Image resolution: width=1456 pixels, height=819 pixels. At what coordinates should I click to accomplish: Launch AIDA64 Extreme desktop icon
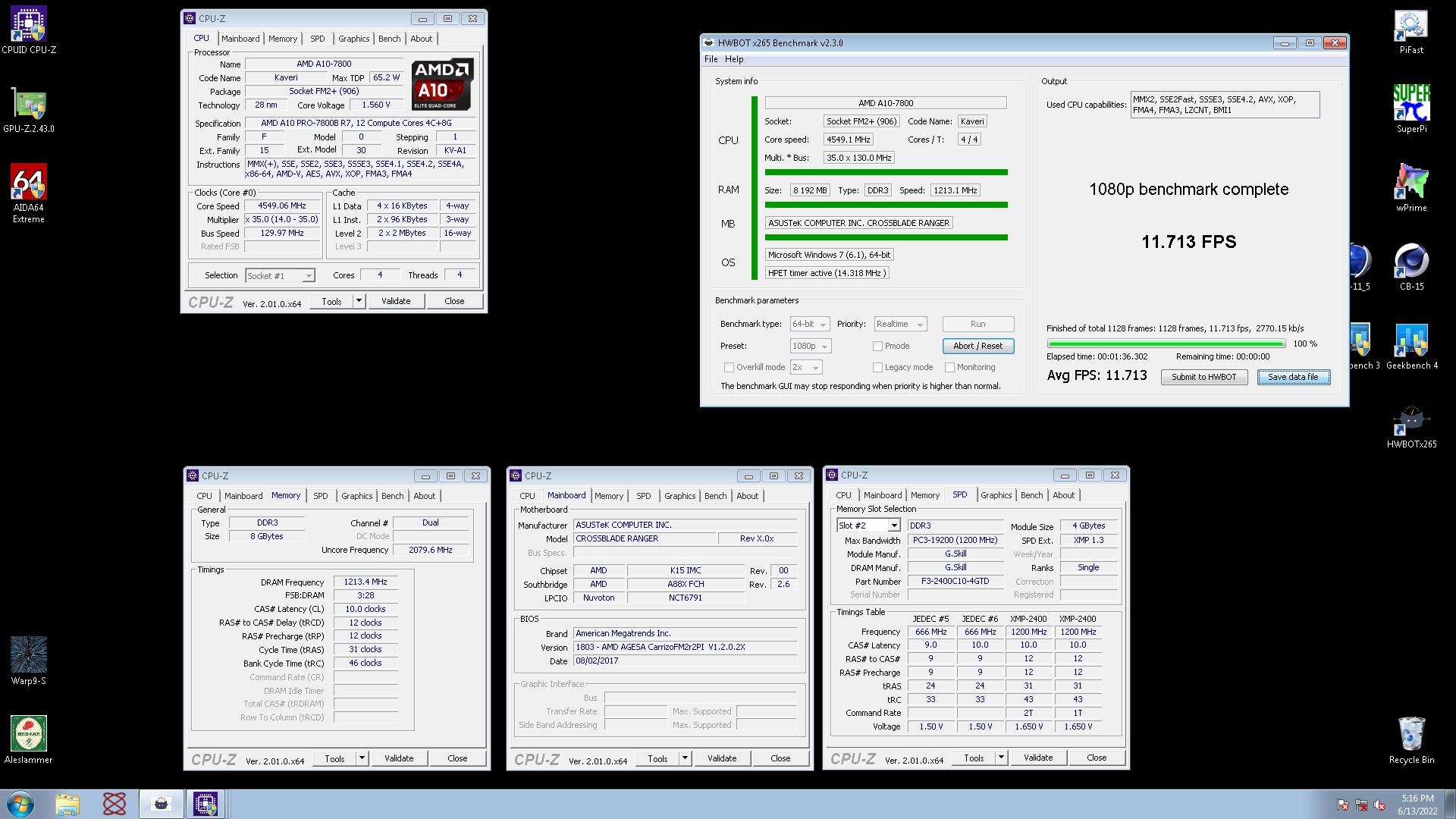pyautogui.click(x=28, y=193)
